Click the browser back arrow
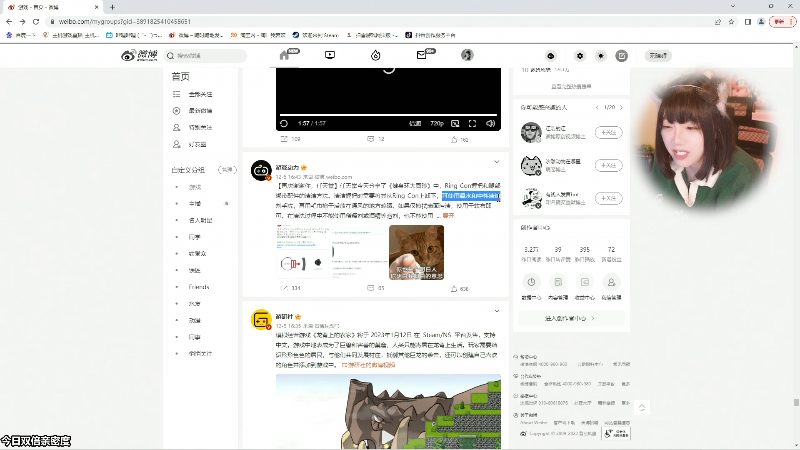800x450 pixels. pyautogui.click(x=9, y=21)
